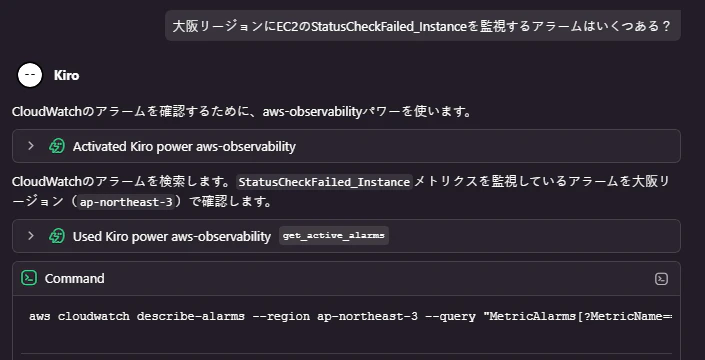Click the Command header label
This screenshot has height=360, width=705.
coord(75,279)
